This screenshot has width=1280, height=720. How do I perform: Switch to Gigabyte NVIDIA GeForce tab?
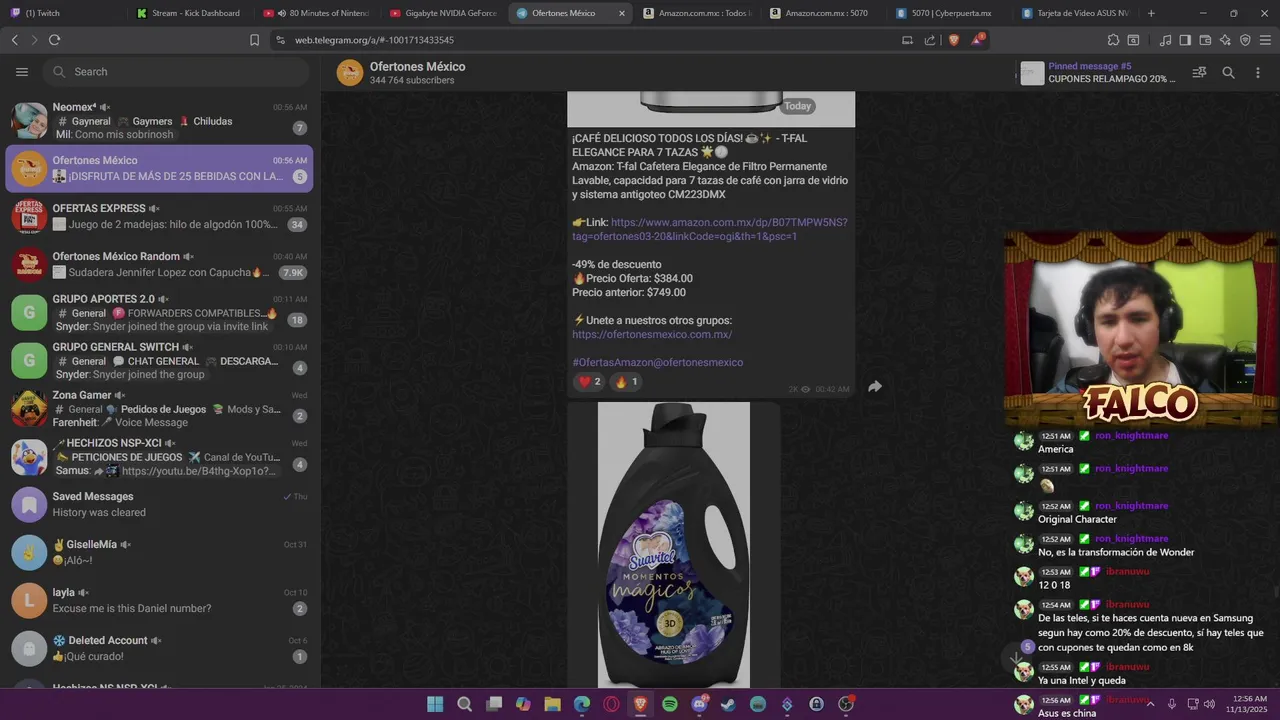(x=443, y=13)
